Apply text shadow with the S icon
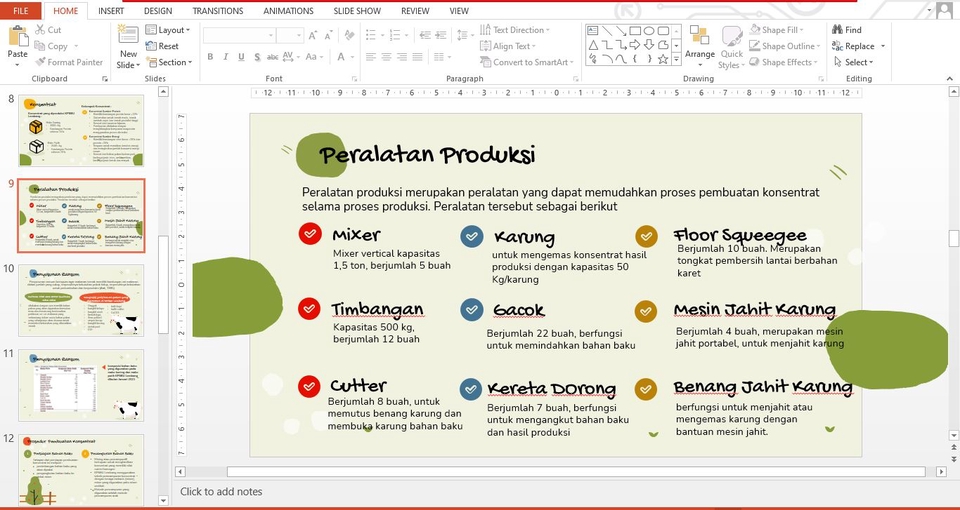The height and width of the screenshot is (510, 960). (257, 57)
